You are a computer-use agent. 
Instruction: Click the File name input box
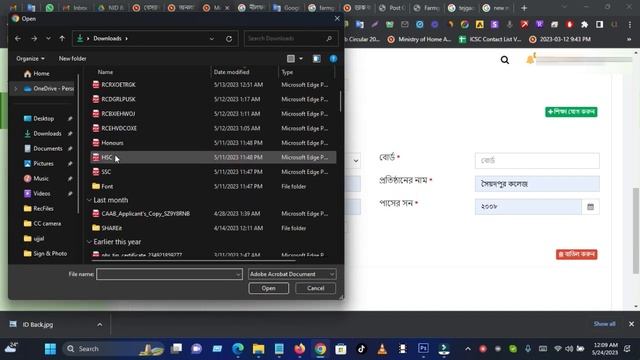coord(169,274)
